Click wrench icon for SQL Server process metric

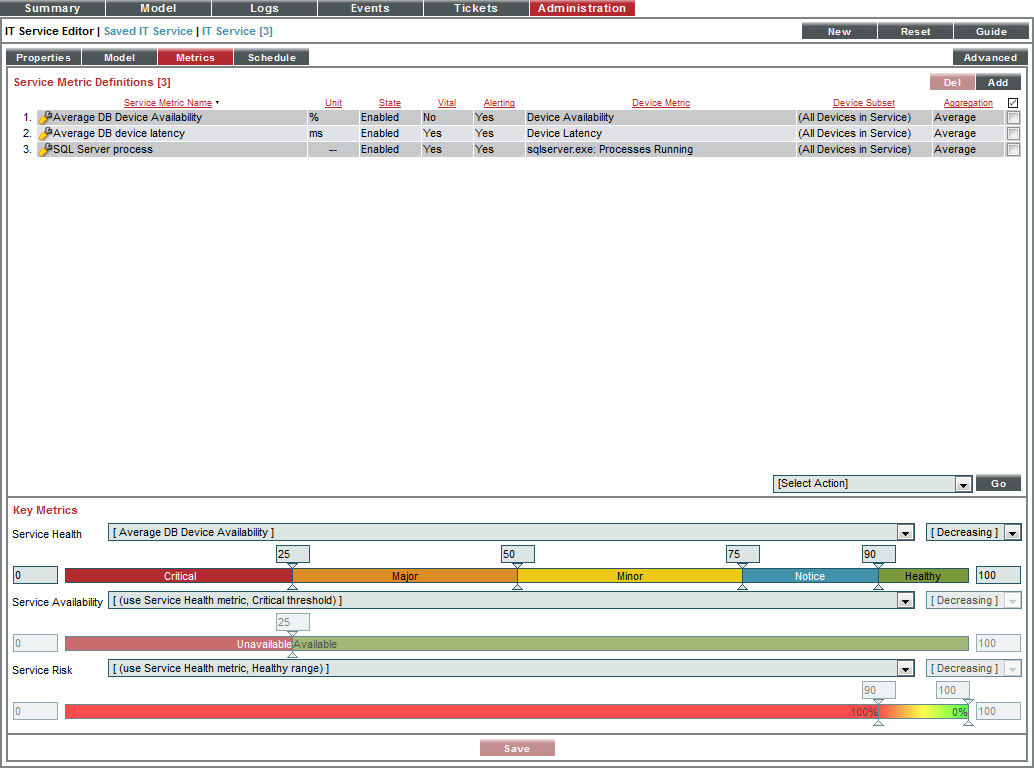[46, 149]
